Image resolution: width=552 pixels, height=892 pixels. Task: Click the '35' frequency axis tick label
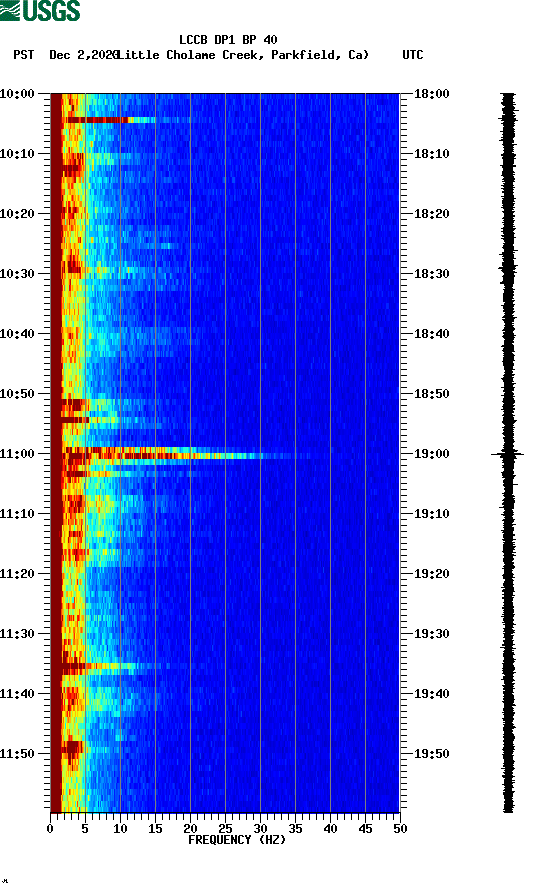click(x=295, y=829)
